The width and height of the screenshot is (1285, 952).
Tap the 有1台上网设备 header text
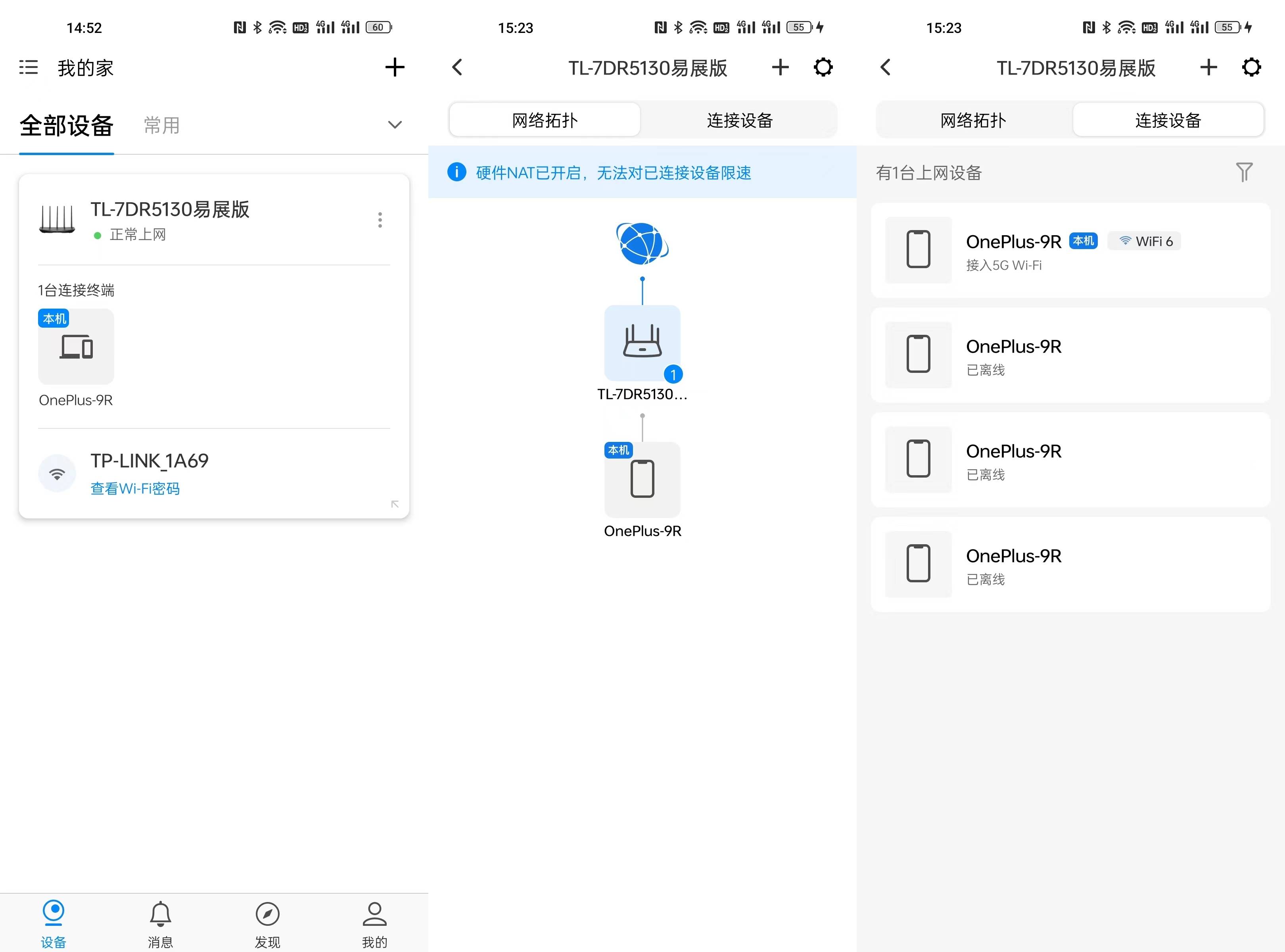929,172
